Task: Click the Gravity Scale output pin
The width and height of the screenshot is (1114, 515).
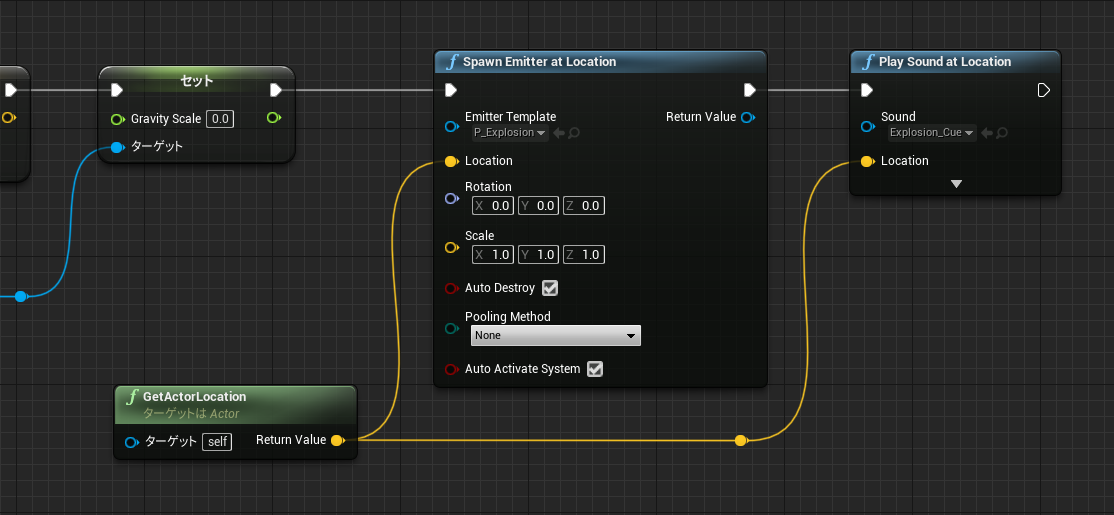Action: tap(274, 117)
